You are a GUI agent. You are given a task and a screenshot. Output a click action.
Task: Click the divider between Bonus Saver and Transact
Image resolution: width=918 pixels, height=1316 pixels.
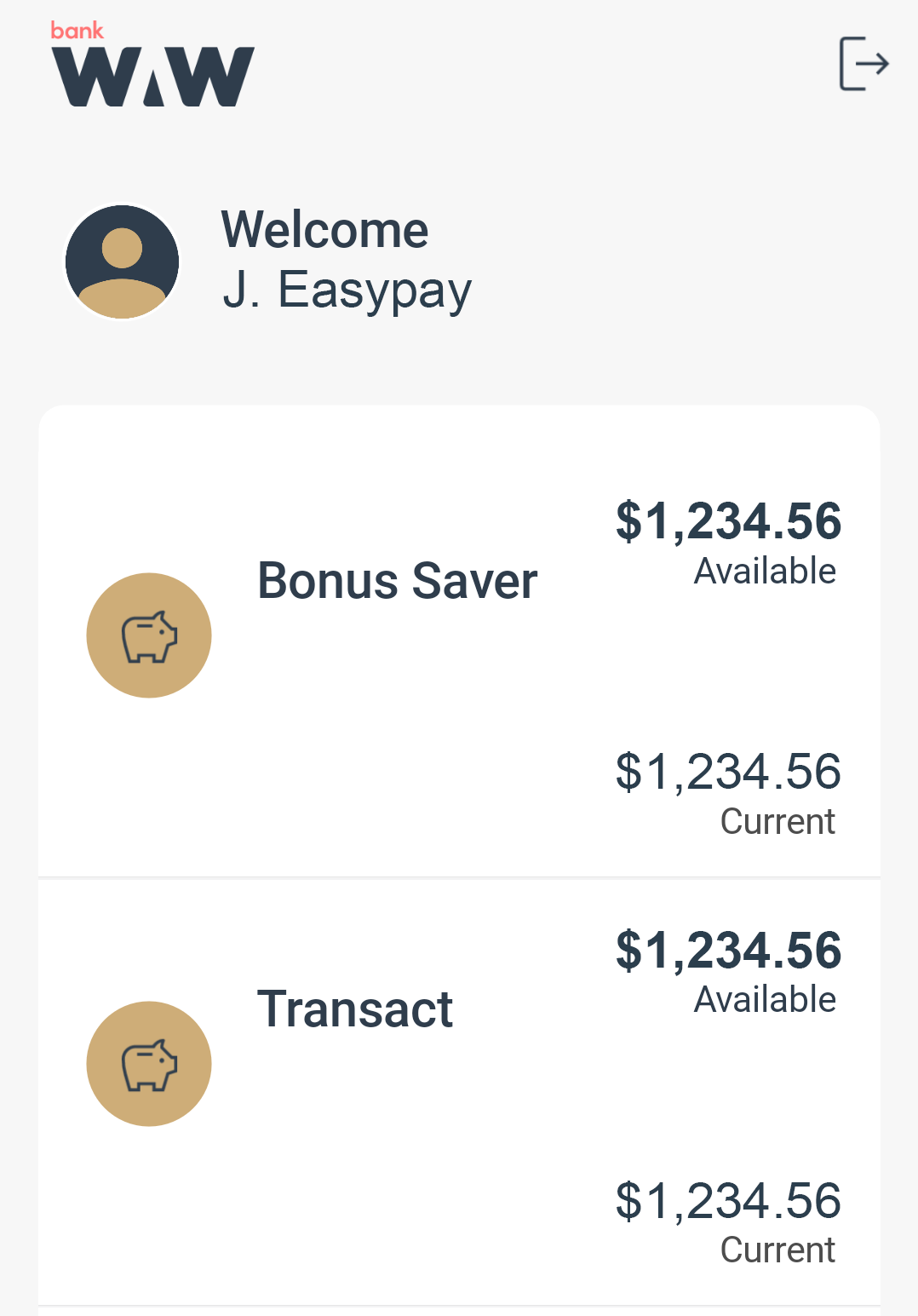click(x=459, y=877)
